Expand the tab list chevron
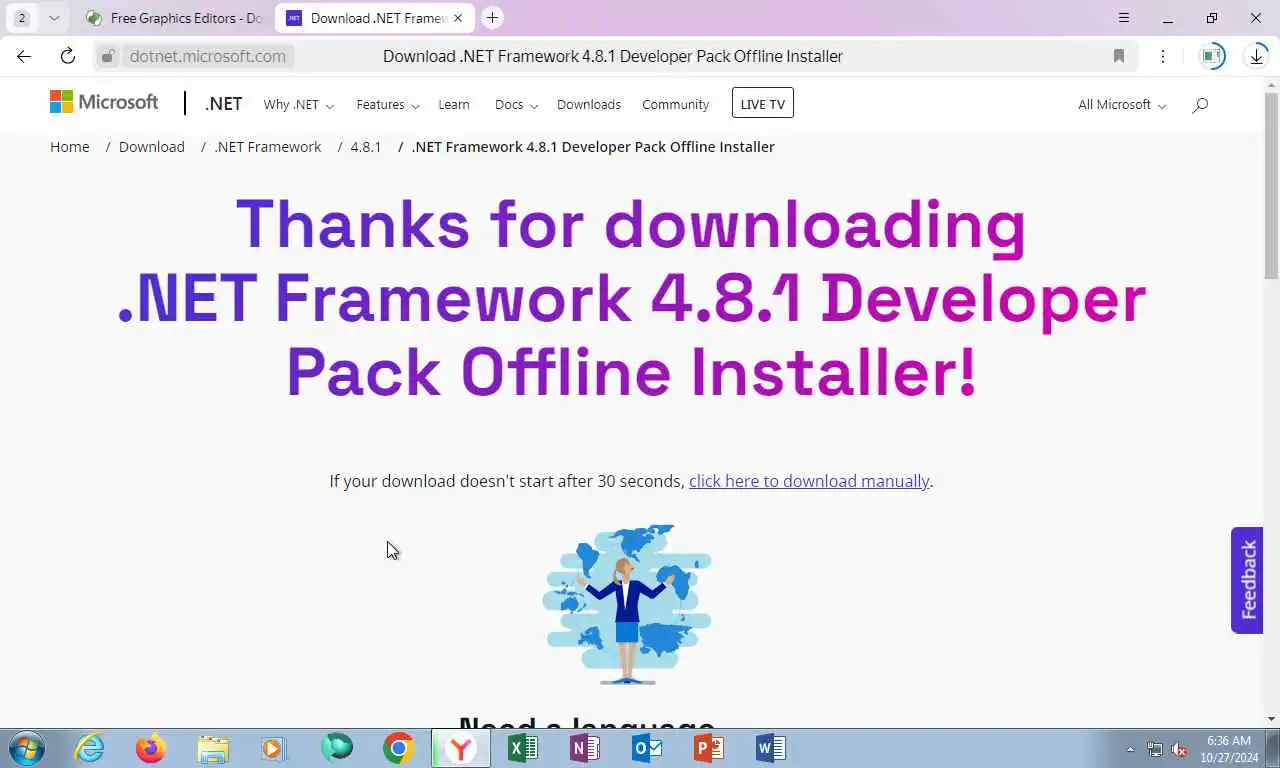This screenshot has width=1280, height=768. pos(54,18)
